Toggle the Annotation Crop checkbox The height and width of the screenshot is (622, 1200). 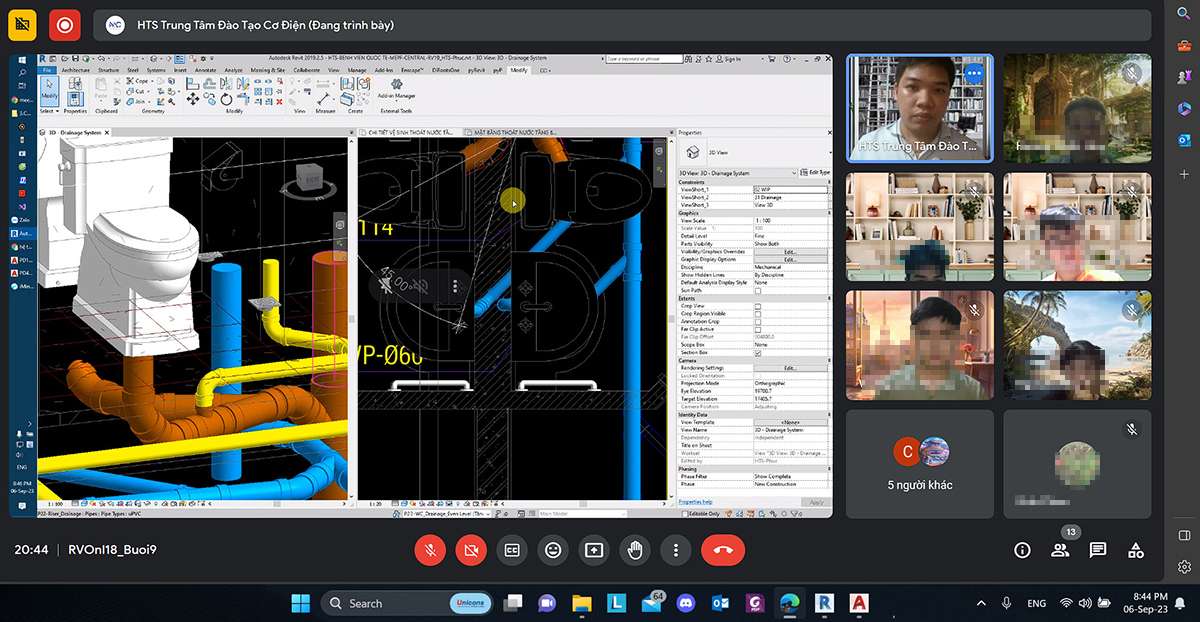click(758, 322)
